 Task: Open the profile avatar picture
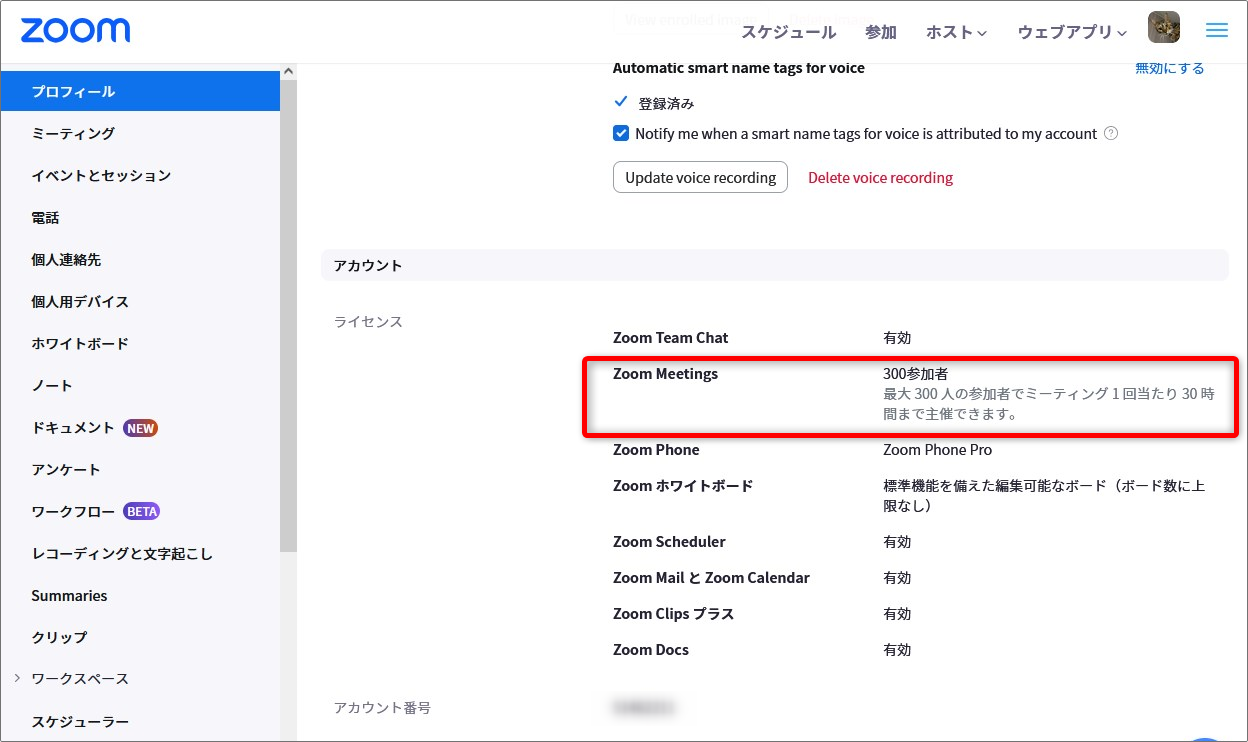click(x=1164, y=28)
